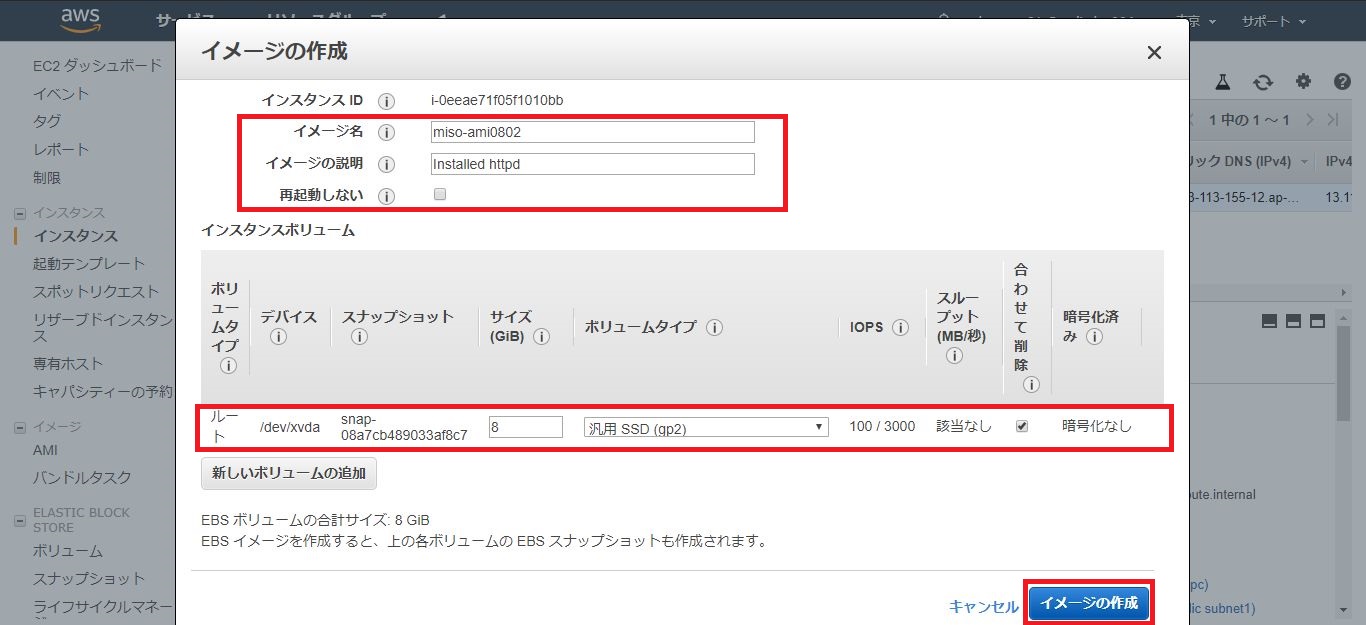Open the 汎用 SSD (gp2) volume type dropdown
The image size is (1366, 625).
pyautogui.click(x=706, y=427)
